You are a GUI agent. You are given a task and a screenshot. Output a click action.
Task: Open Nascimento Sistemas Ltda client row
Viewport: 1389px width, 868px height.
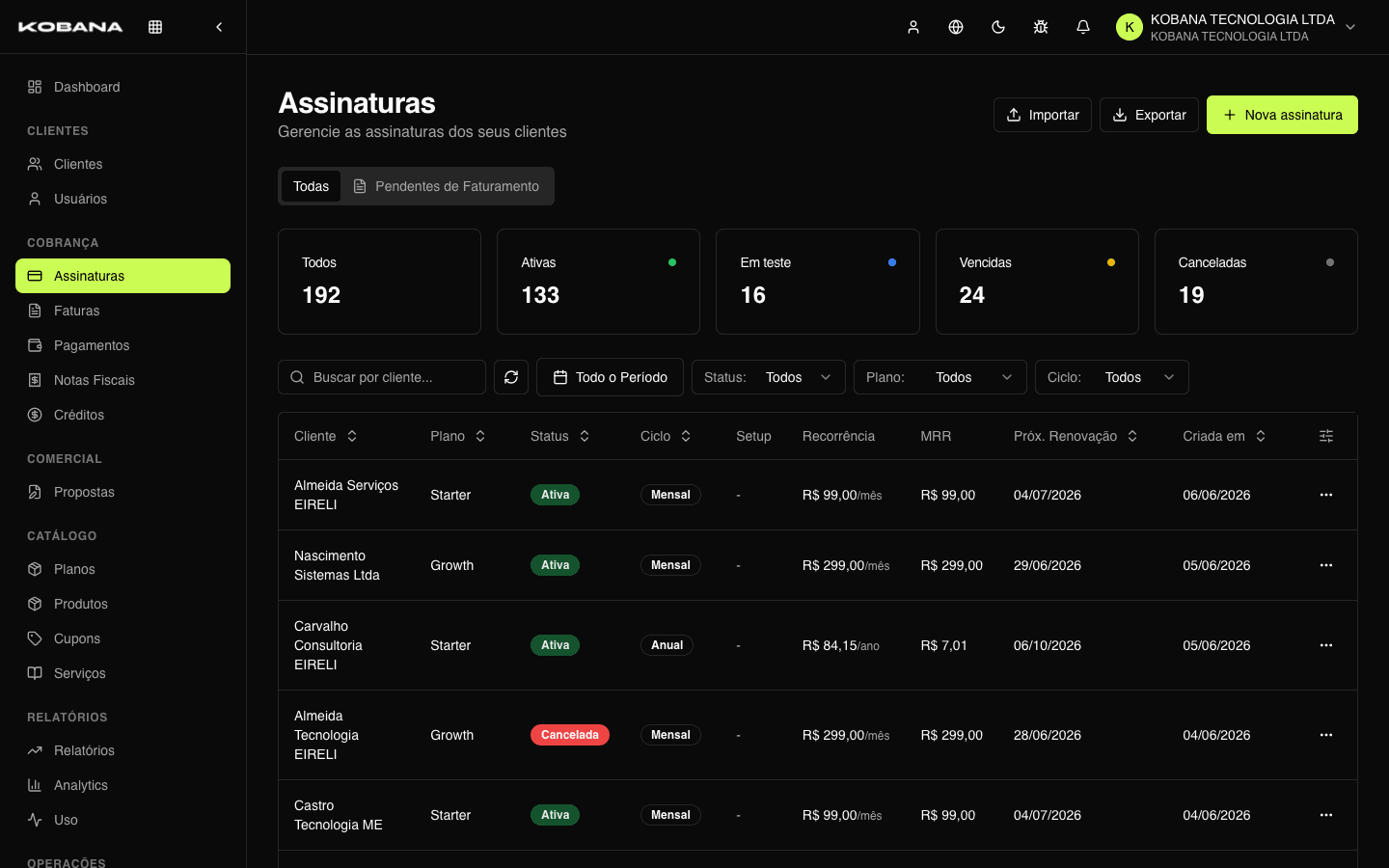(818, 565)
